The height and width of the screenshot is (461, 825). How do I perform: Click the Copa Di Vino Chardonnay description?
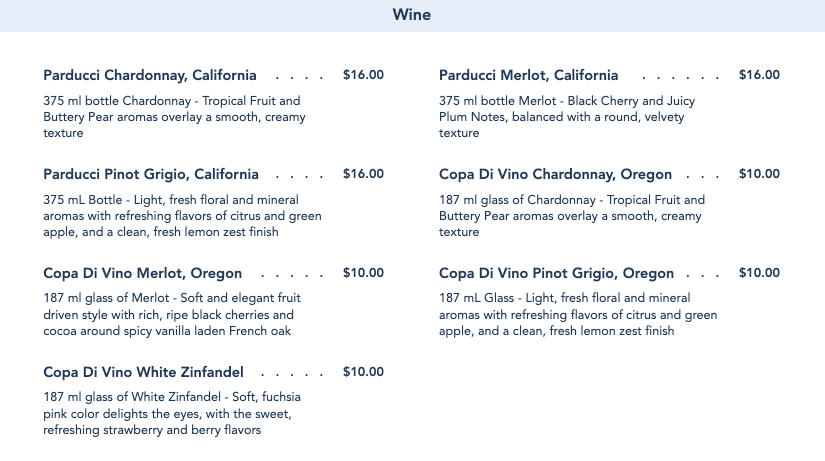point(571,216)
